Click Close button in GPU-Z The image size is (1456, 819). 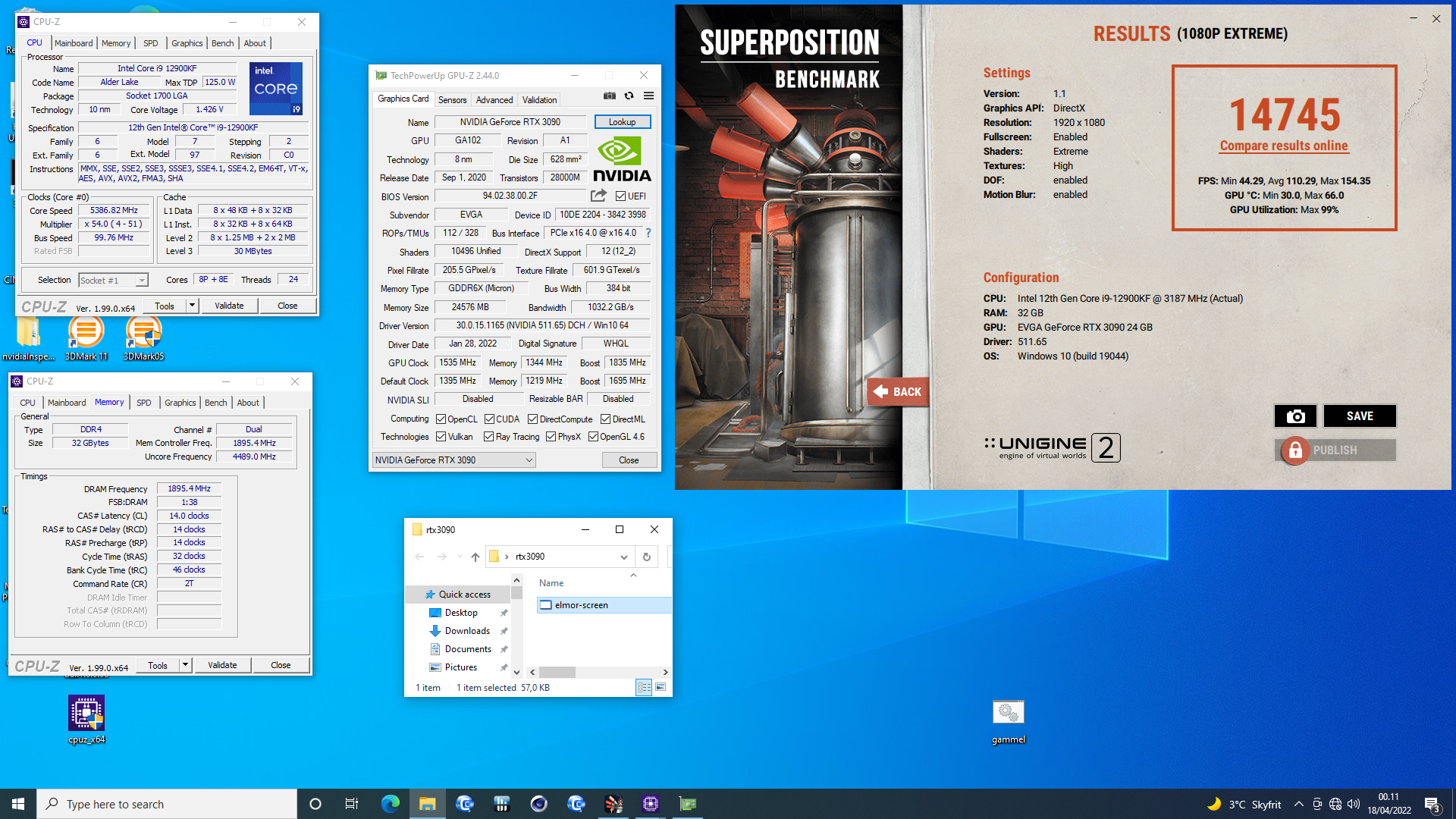click(x=629, y=460)
